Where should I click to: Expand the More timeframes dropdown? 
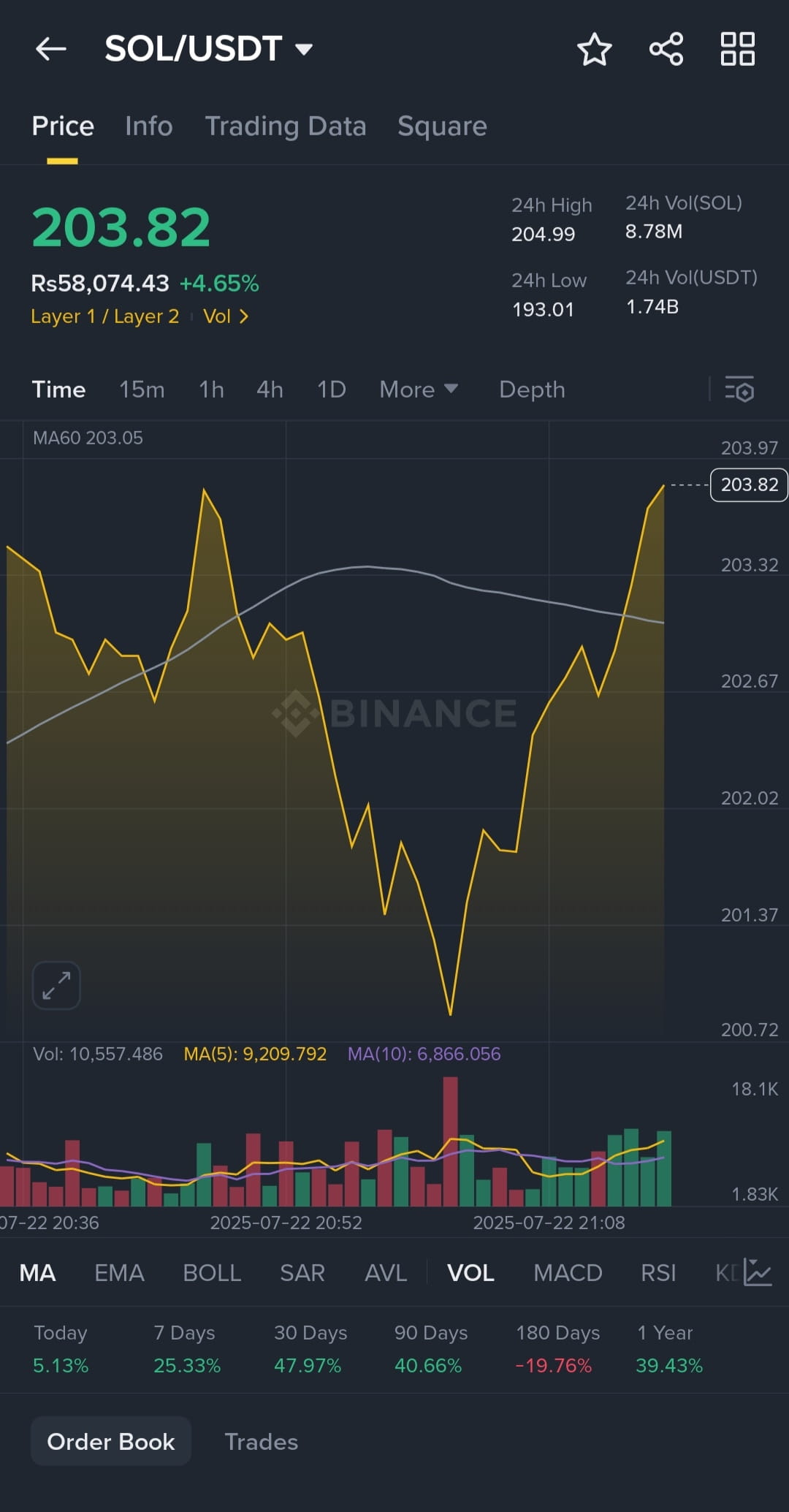[419, 390]
